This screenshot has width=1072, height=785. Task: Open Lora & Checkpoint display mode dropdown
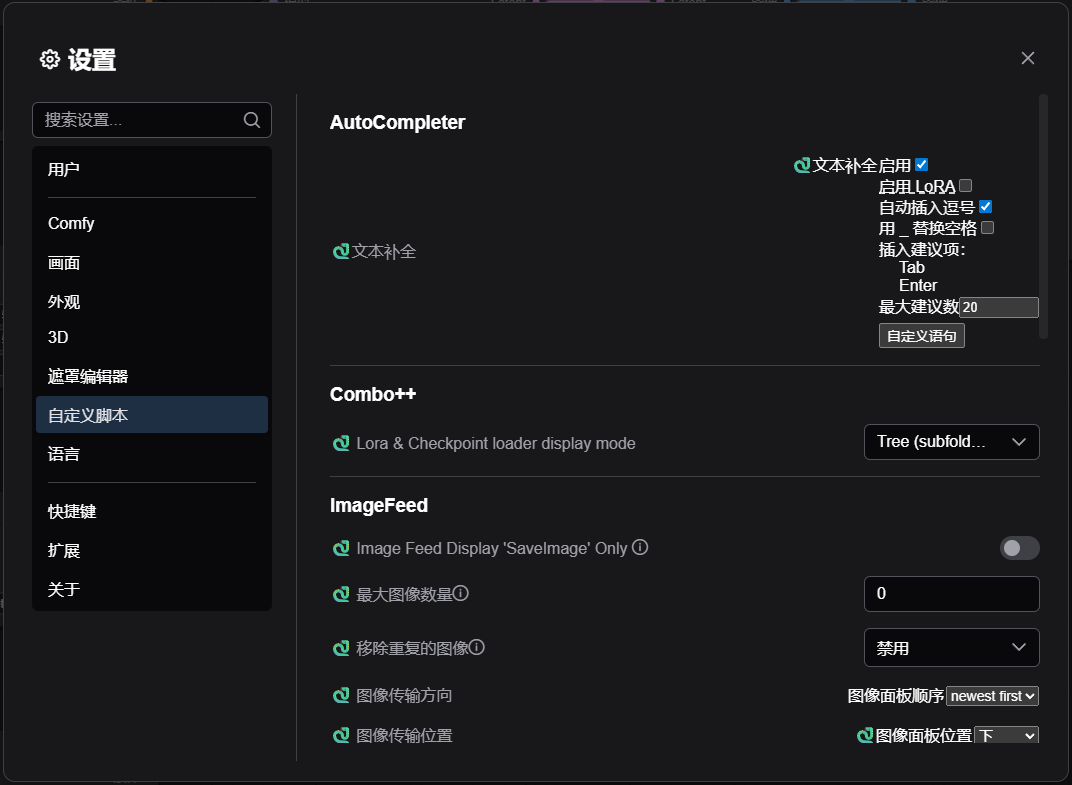(x=951, y=442)
